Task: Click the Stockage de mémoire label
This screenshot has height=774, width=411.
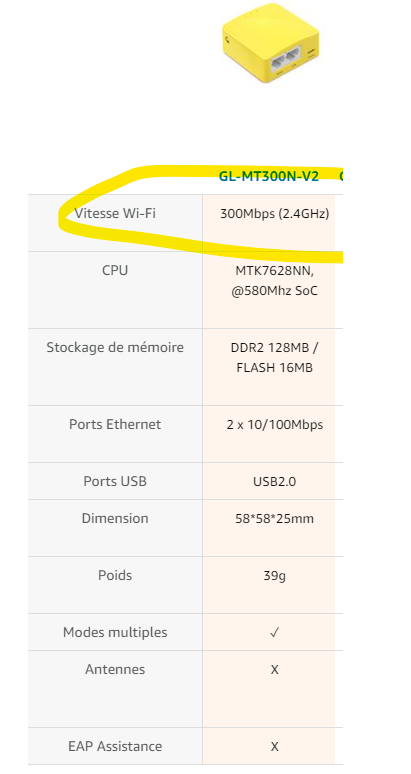Action: pos(115,348)
